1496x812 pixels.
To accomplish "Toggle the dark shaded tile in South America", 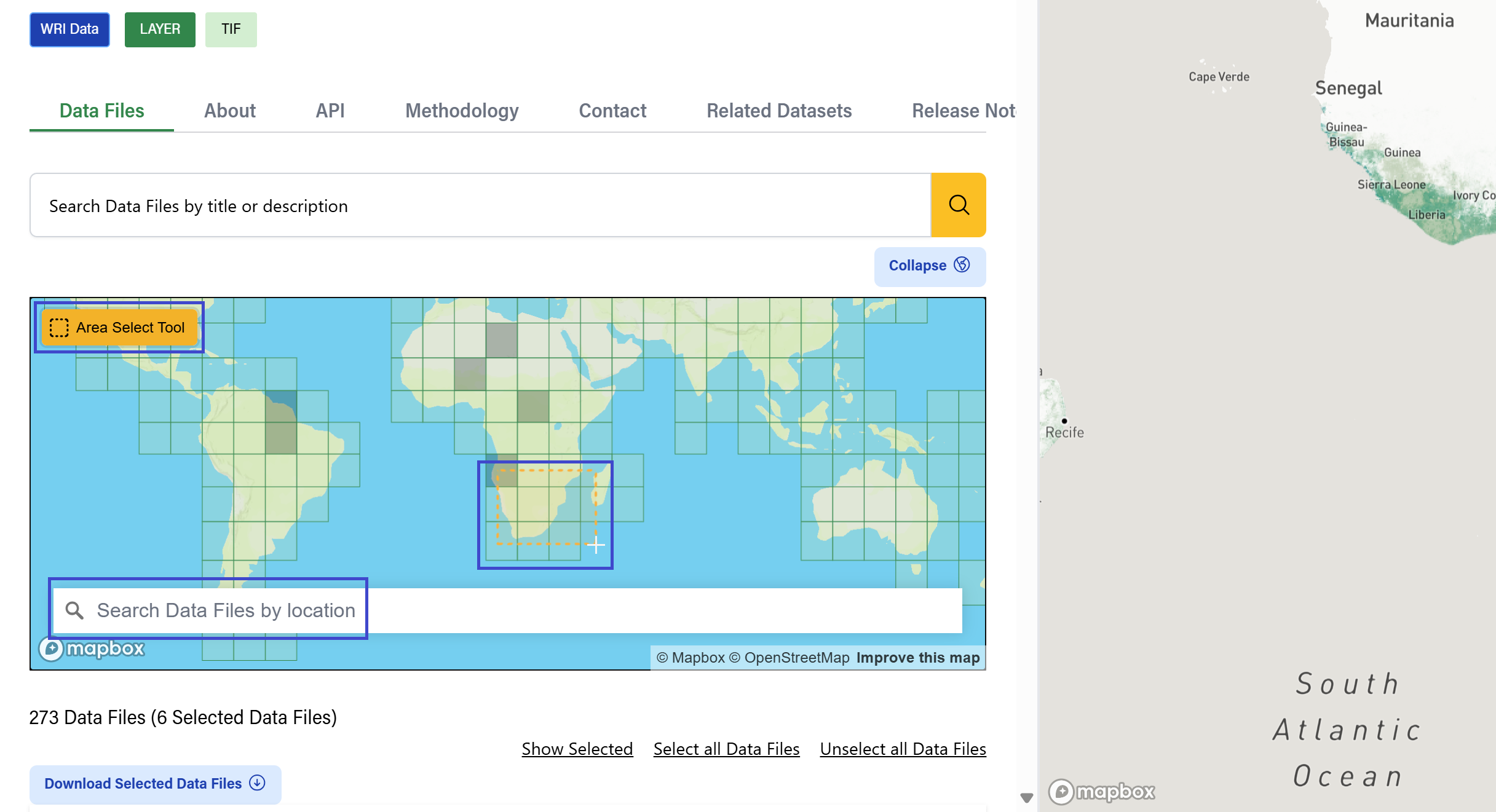I will coord(281,406).
